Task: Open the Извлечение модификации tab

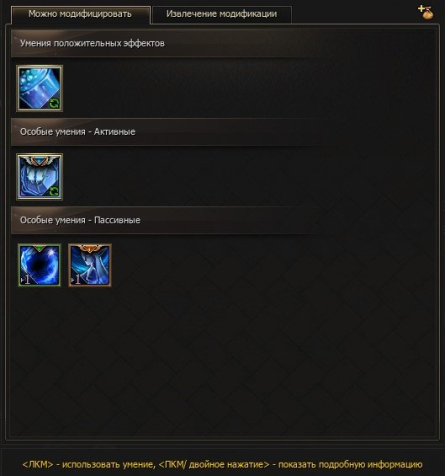Action: pyautogui.click(x=222, y=15)
